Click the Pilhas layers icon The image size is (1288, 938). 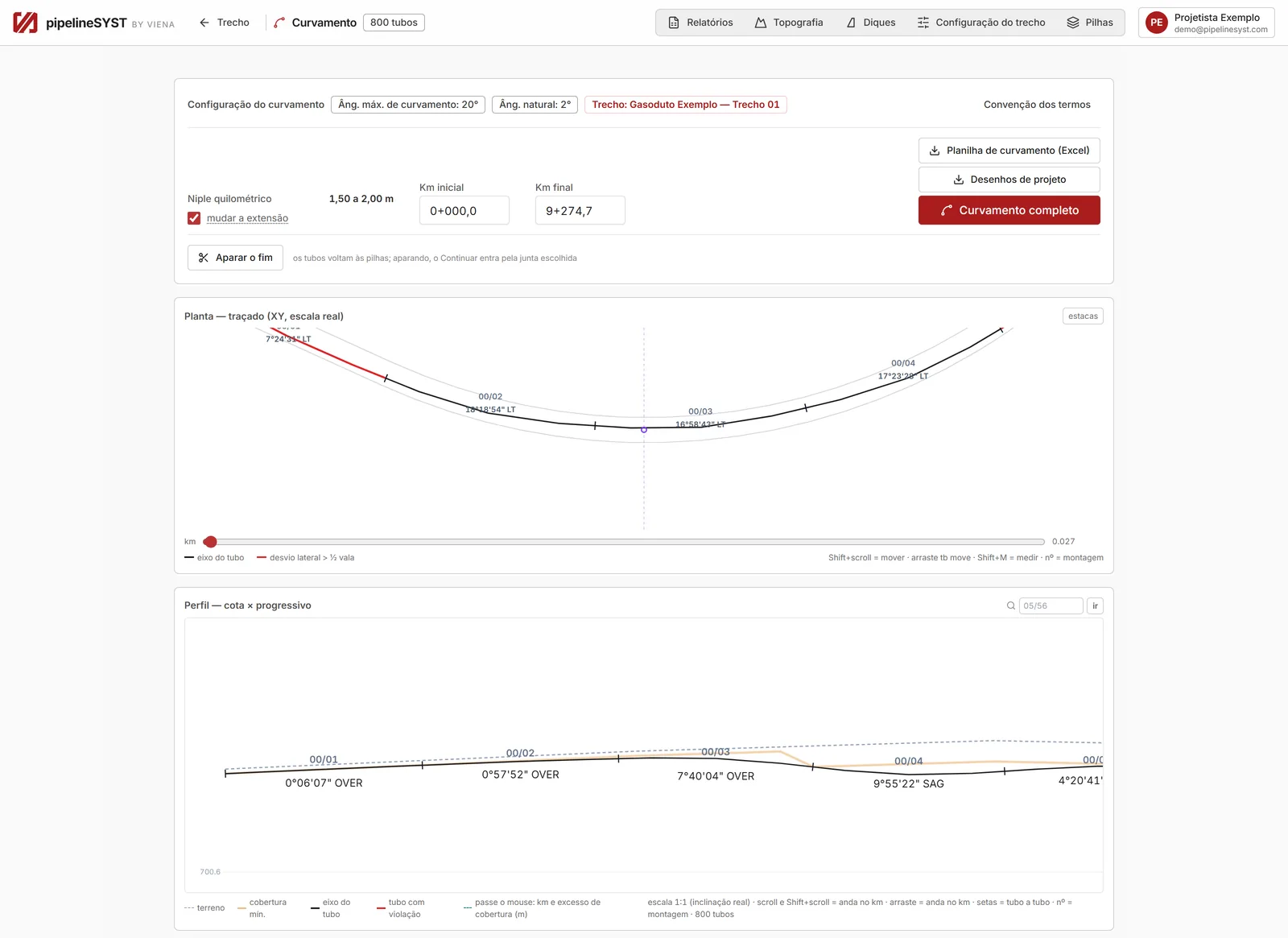1073,23
